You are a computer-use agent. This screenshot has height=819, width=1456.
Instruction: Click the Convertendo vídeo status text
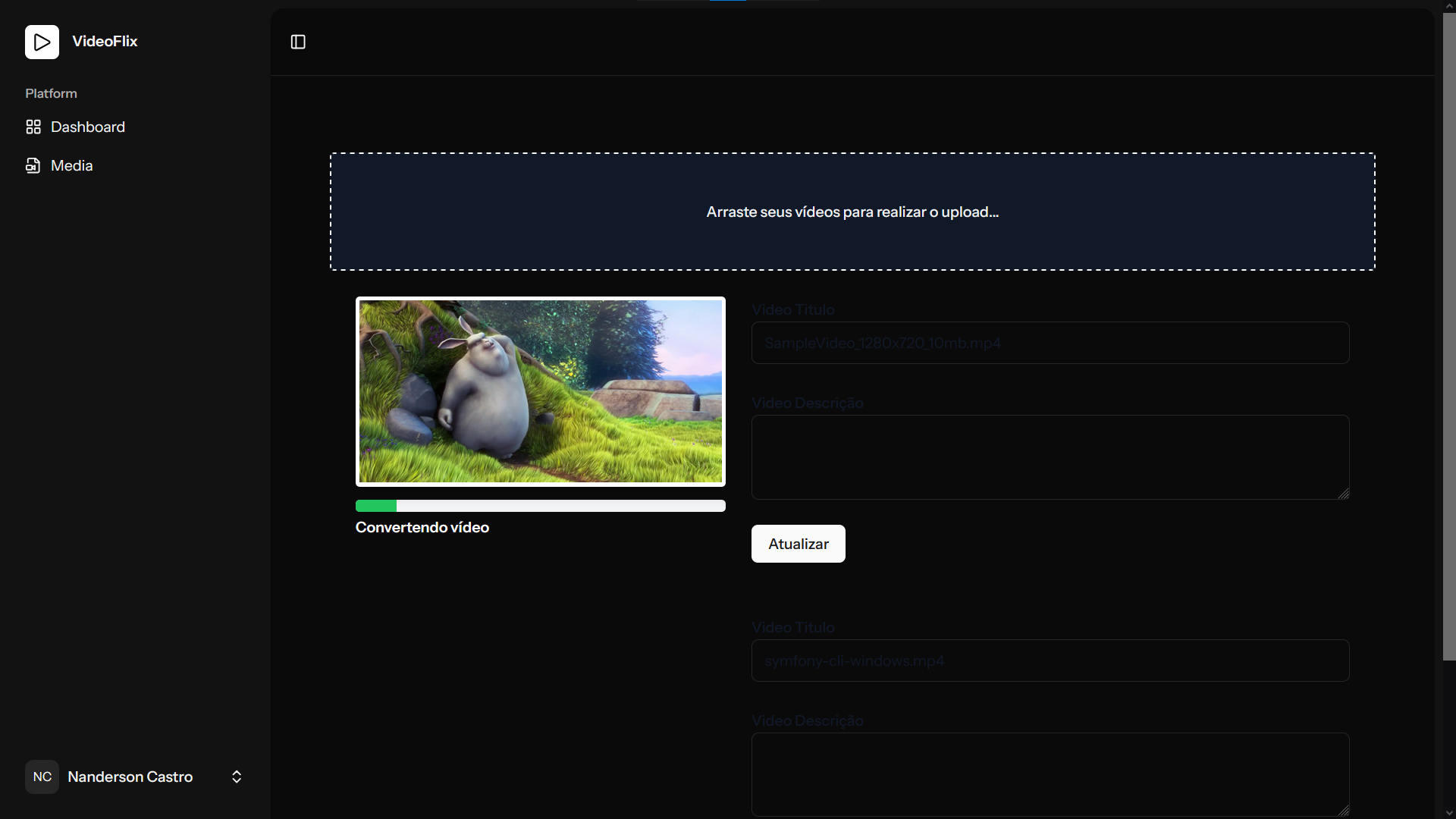click(x=422, y=527)
